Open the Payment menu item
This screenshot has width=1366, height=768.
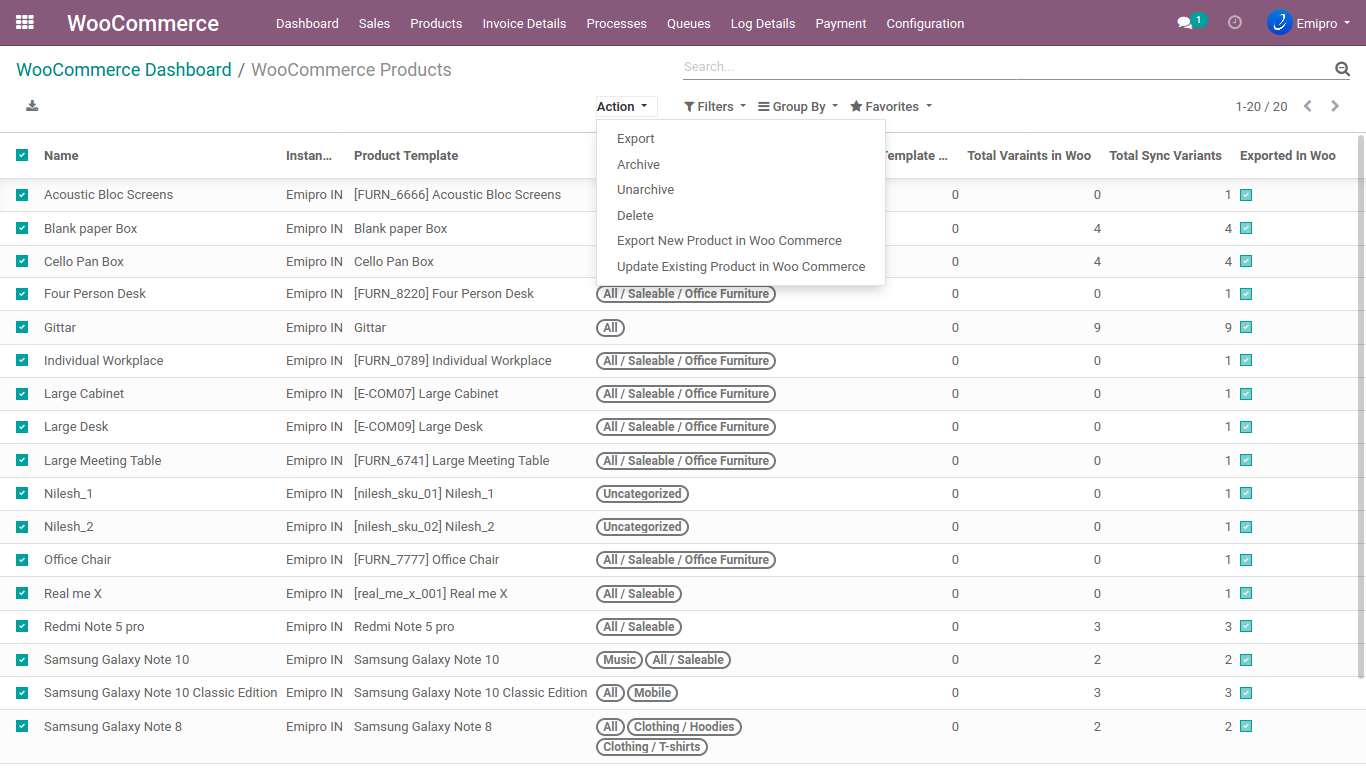(841, 23)
